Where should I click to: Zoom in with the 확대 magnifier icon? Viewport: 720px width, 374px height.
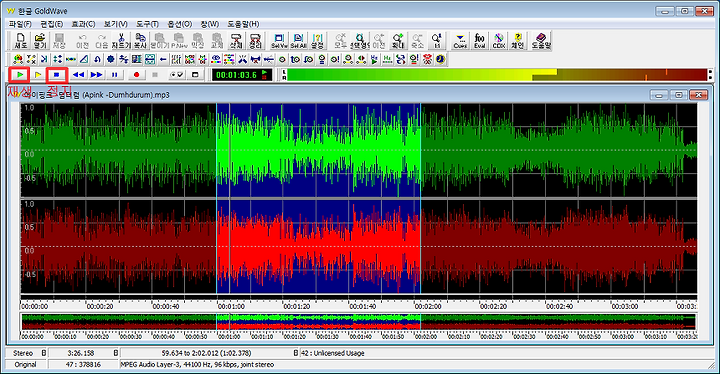pos(398,41)
